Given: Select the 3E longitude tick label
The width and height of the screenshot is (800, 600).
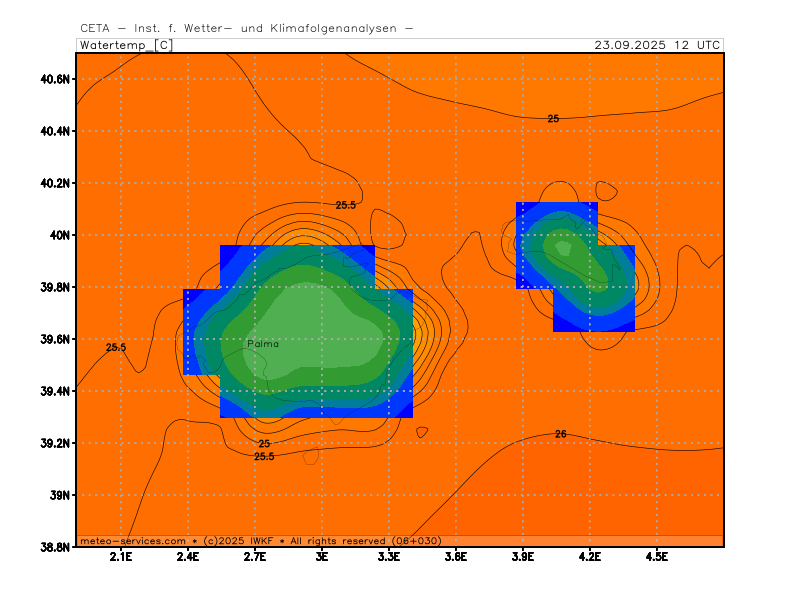Looking at the screenshot, I should tap(321, 557).
